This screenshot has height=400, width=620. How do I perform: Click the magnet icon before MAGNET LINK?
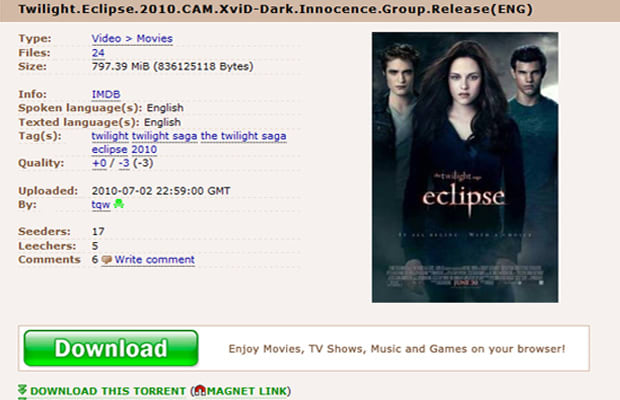pyautogui.click(x=200, y=391)
